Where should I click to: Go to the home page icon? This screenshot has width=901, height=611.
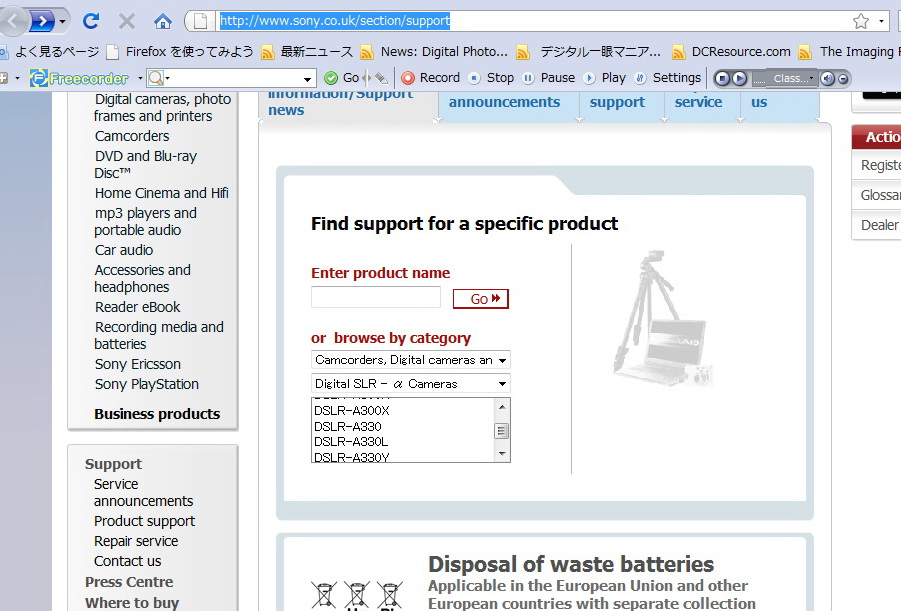(x=163, y=22)
